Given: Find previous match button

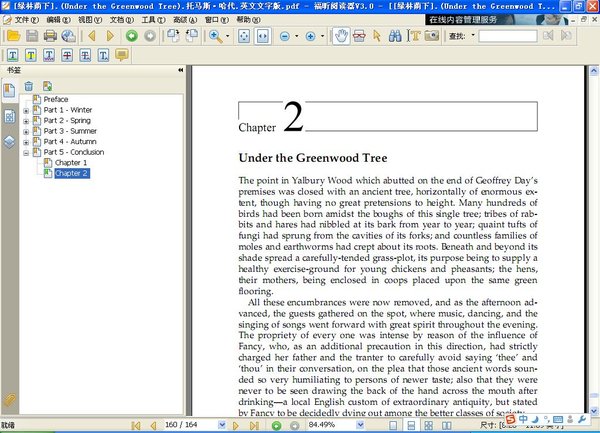Looking at the screenshot, I should (548, 36).
